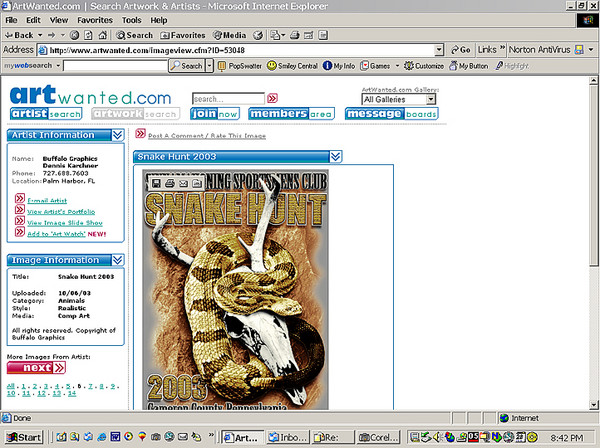Expand the address bar dropdown
Viewport: 600px width, 448px height.
[439, 50]
